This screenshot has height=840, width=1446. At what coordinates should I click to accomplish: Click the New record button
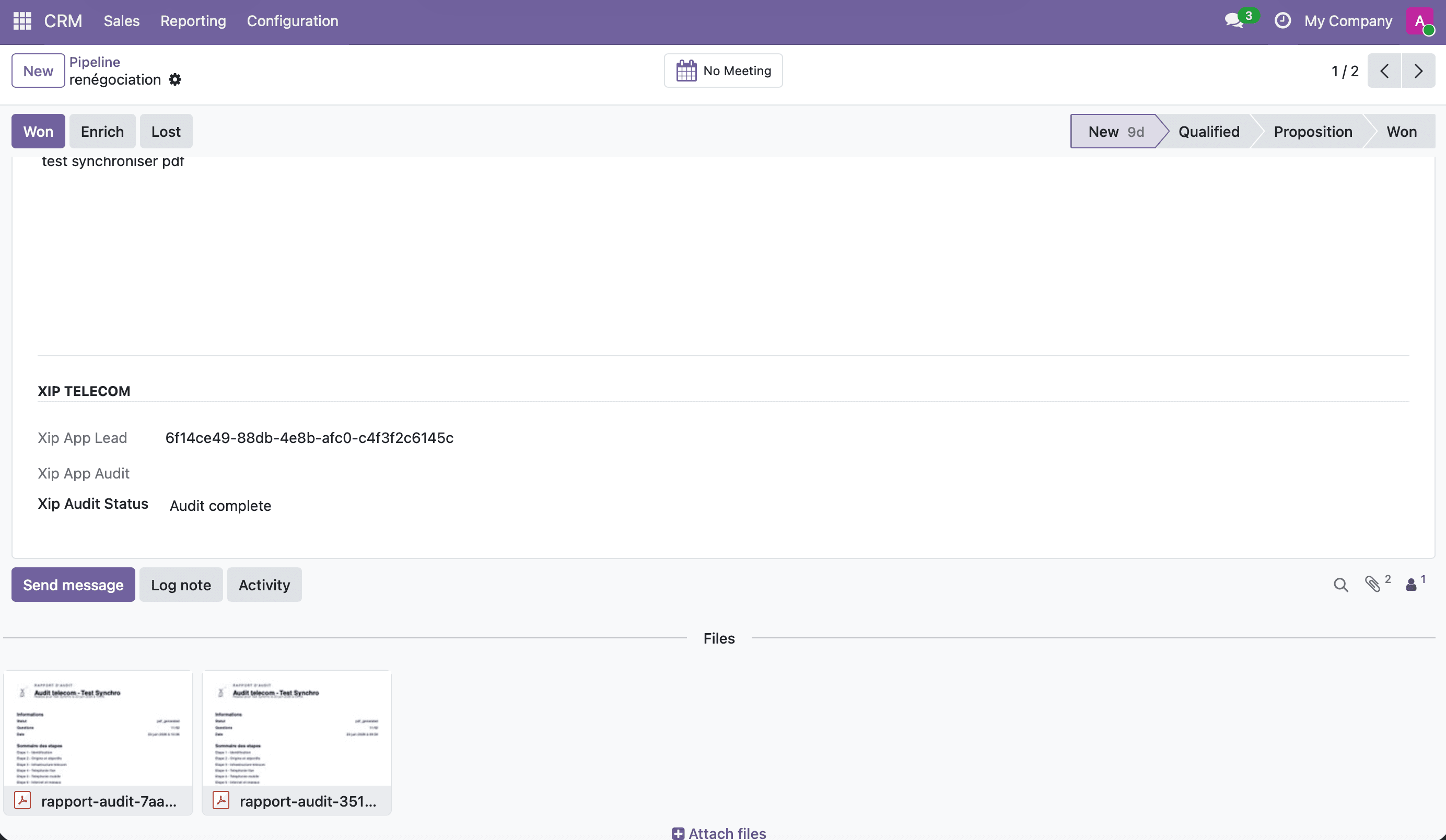coord(38,71)
